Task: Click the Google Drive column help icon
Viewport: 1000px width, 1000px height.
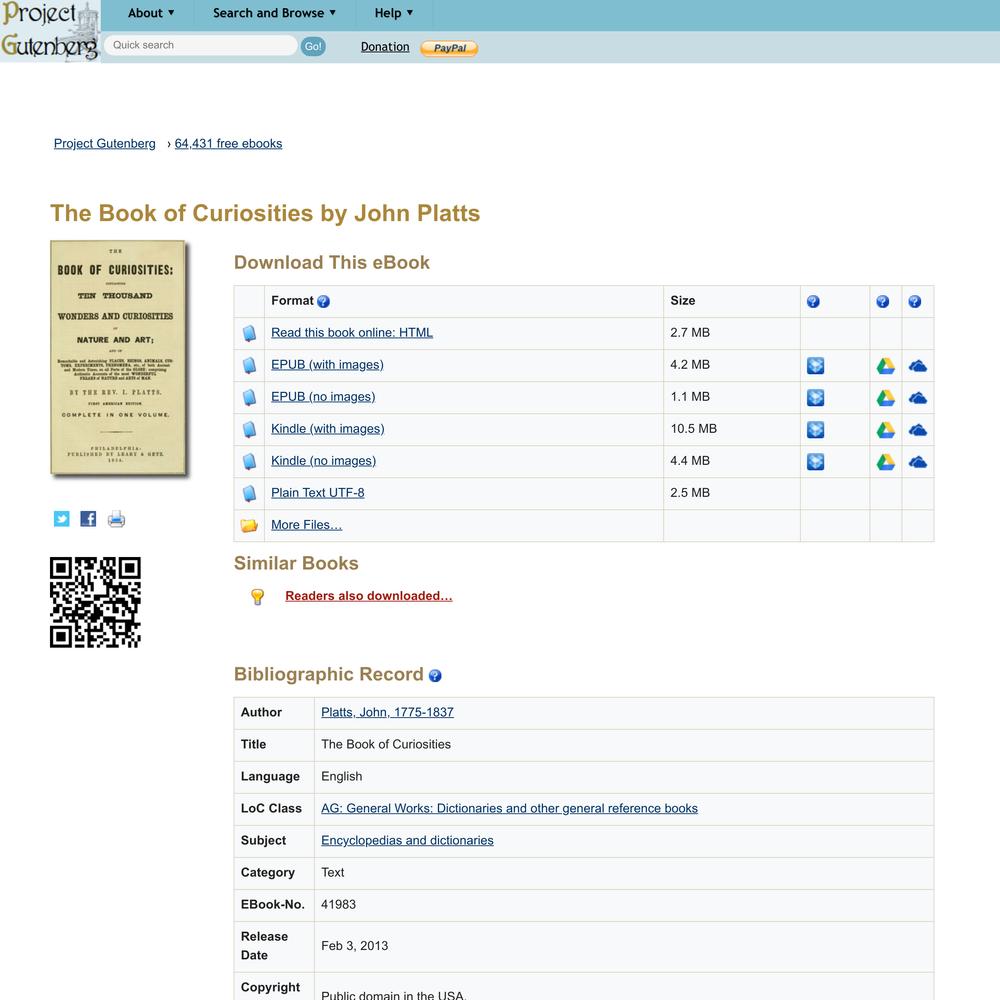Action: click(883, 302)
